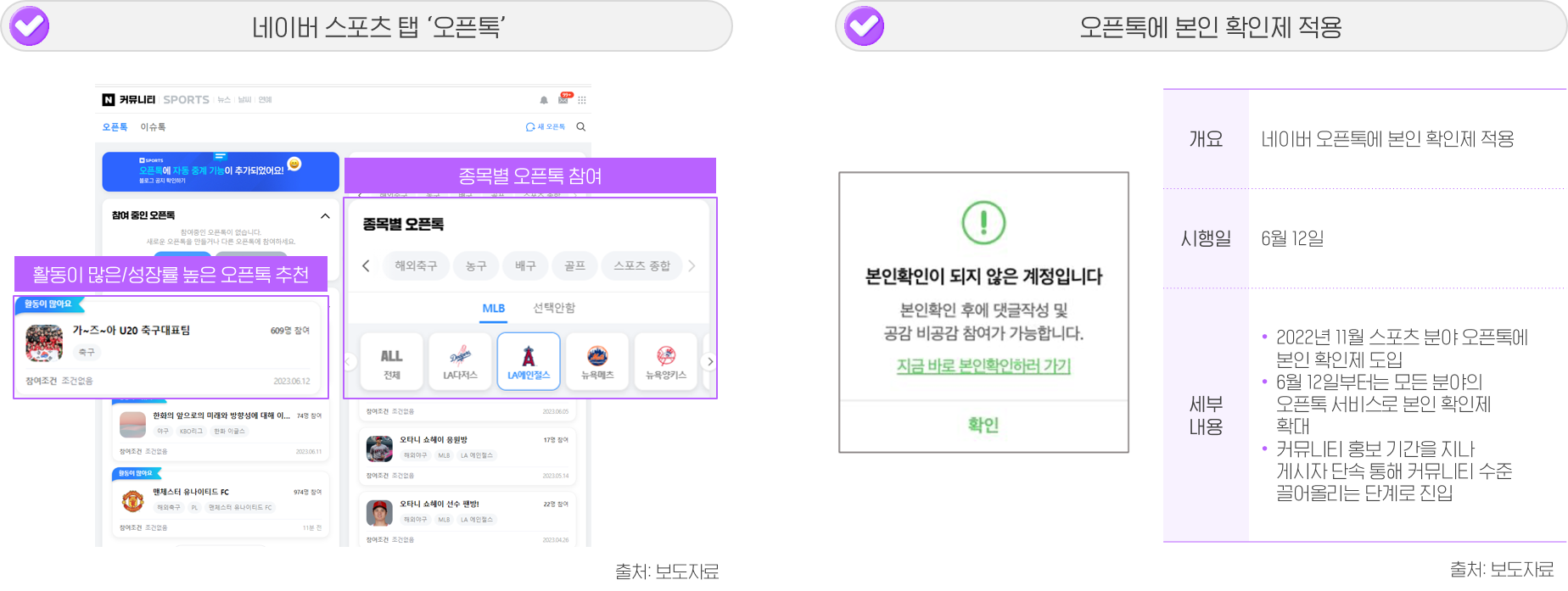Viewport: 1568px width, 591px height.
Task: Click the search magnifier icon
Action: click(581, 127)
